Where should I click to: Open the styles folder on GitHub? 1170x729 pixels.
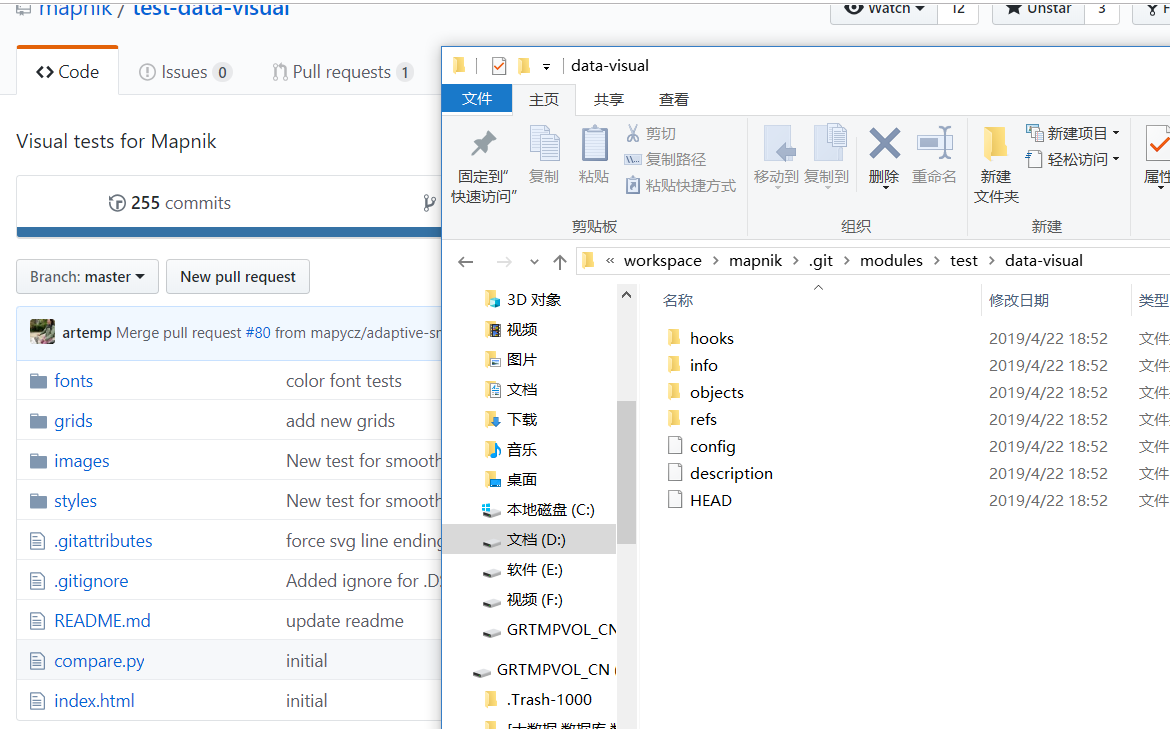pyautogui.click(x=75, y=501)
